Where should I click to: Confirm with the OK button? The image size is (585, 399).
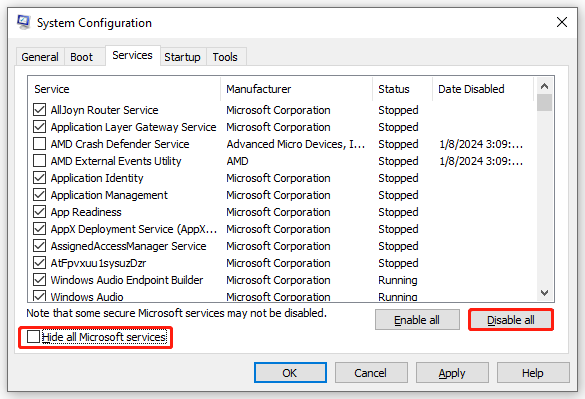pos(290,373)
